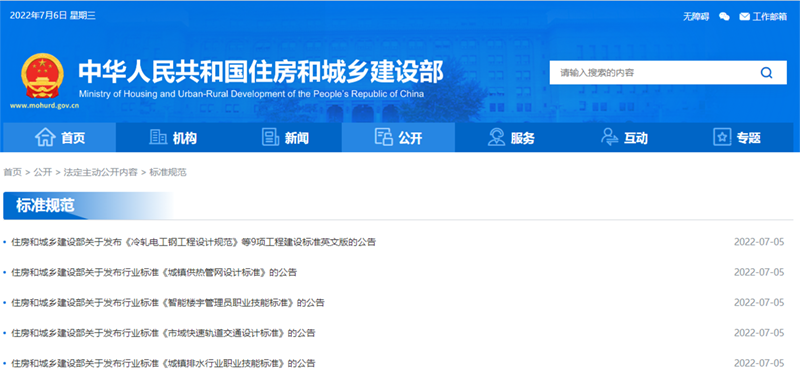Open the 互动 navigation tab
Screen dimensions: 800x385
coord(624,137)
